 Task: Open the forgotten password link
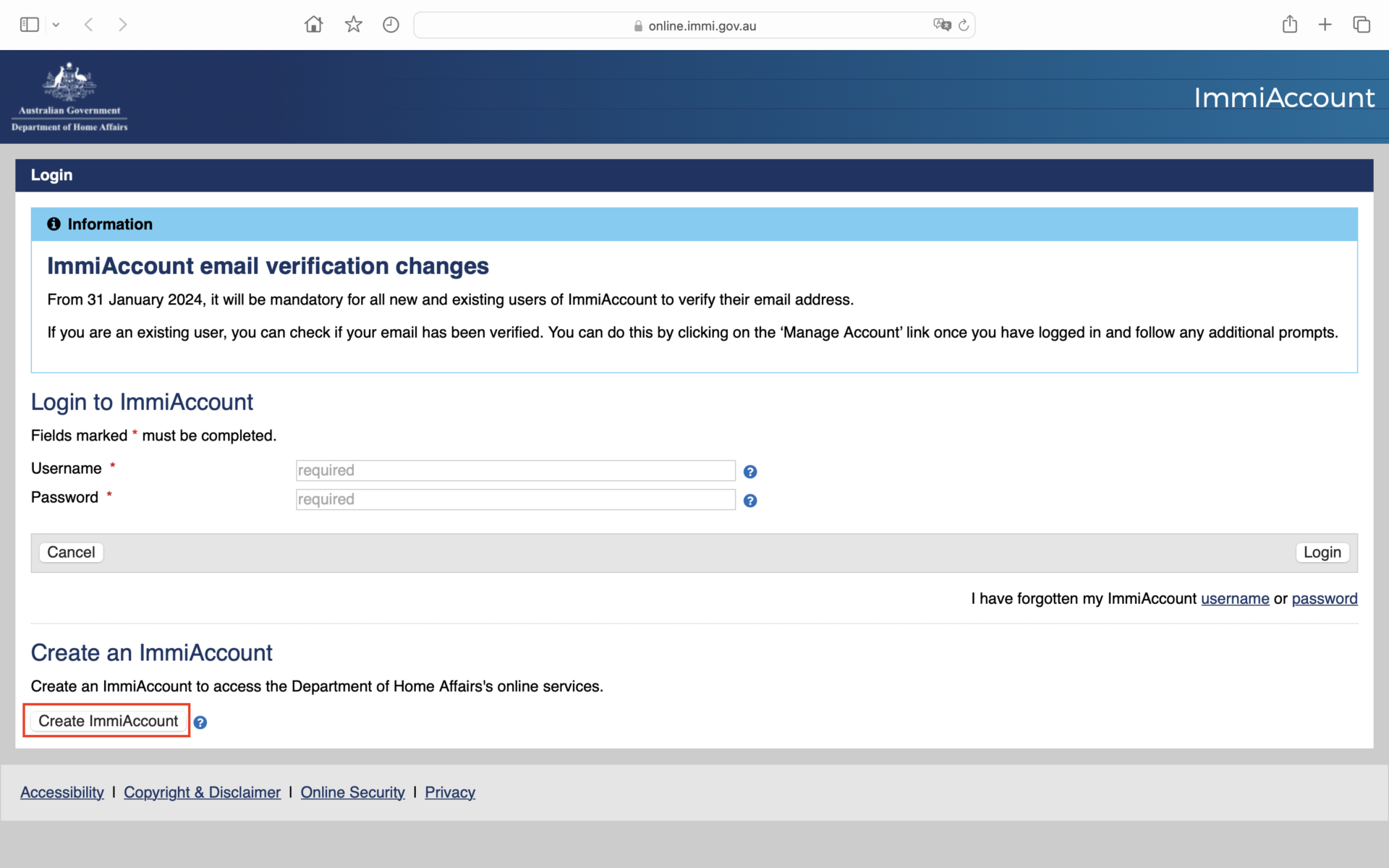pyautogui.click(x=1324, y=598)
